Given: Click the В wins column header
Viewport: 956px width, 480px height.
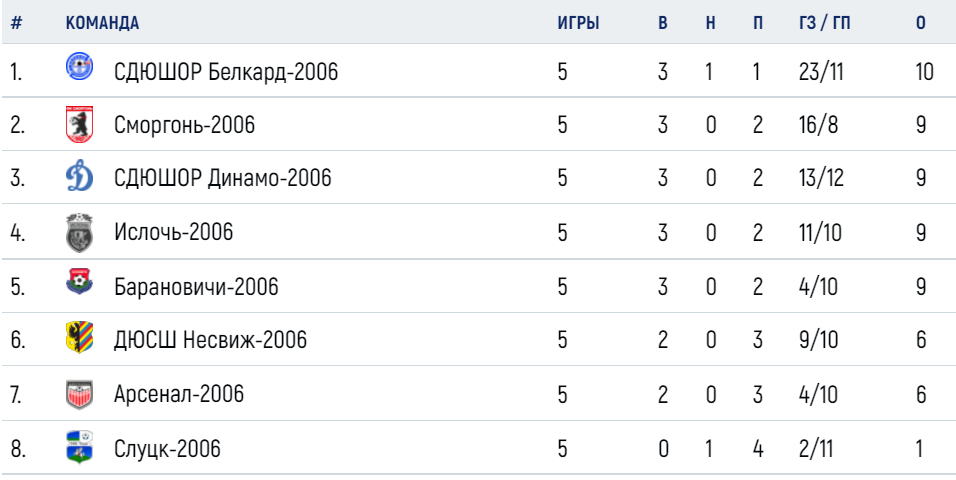Looking at the screenshot, I should (x=663, y=23).
